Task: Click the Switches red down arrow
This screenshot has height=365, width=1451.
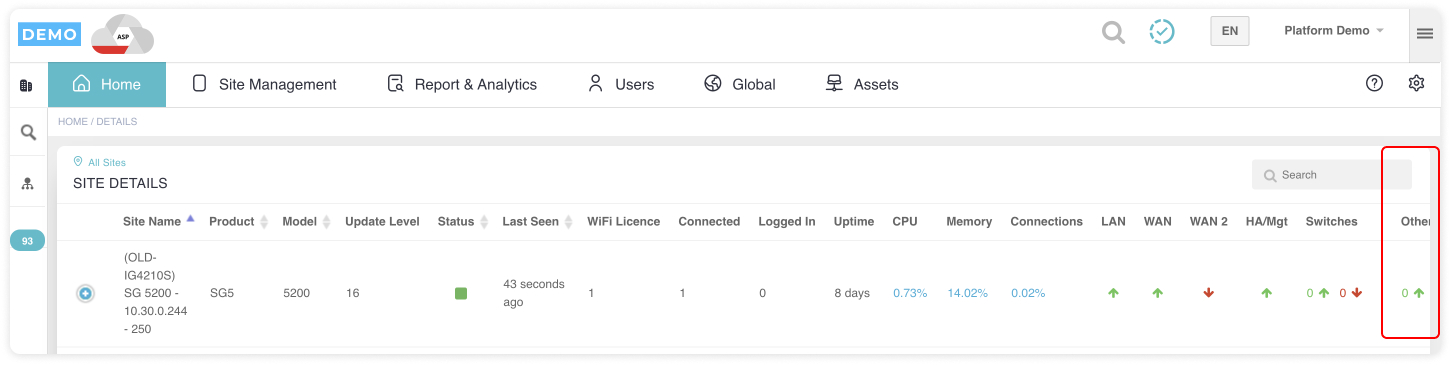Action: [1357, 293]
